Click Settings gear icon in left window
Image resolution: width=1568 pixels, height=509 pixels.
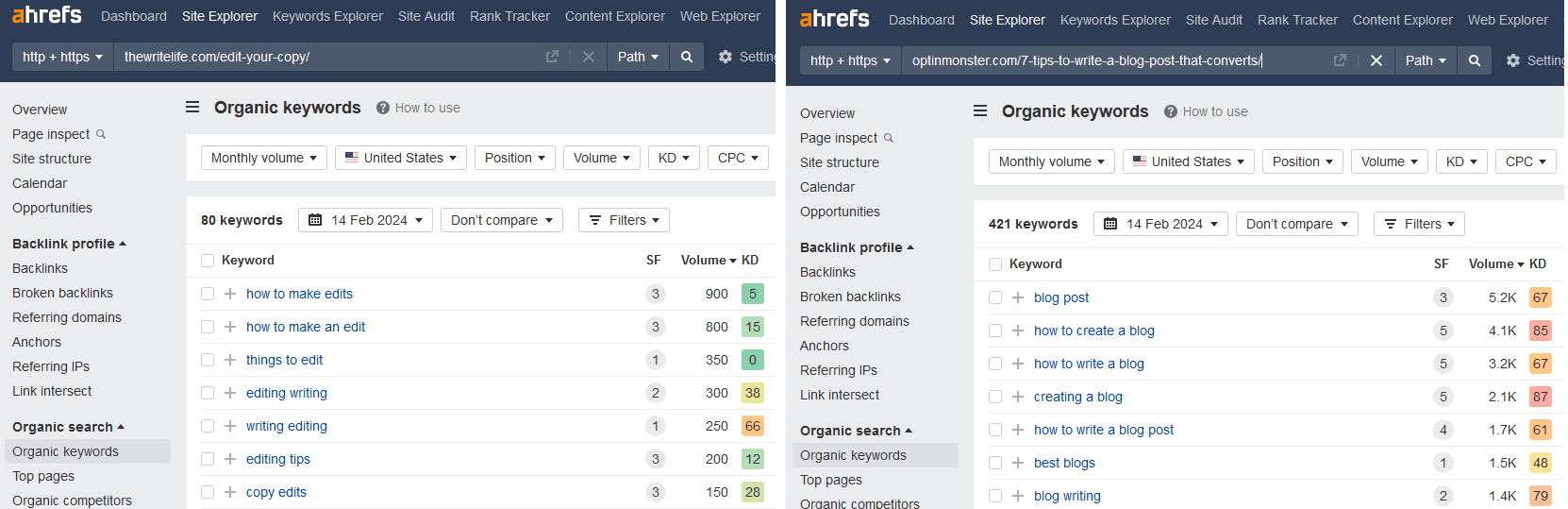coord(726,57)
